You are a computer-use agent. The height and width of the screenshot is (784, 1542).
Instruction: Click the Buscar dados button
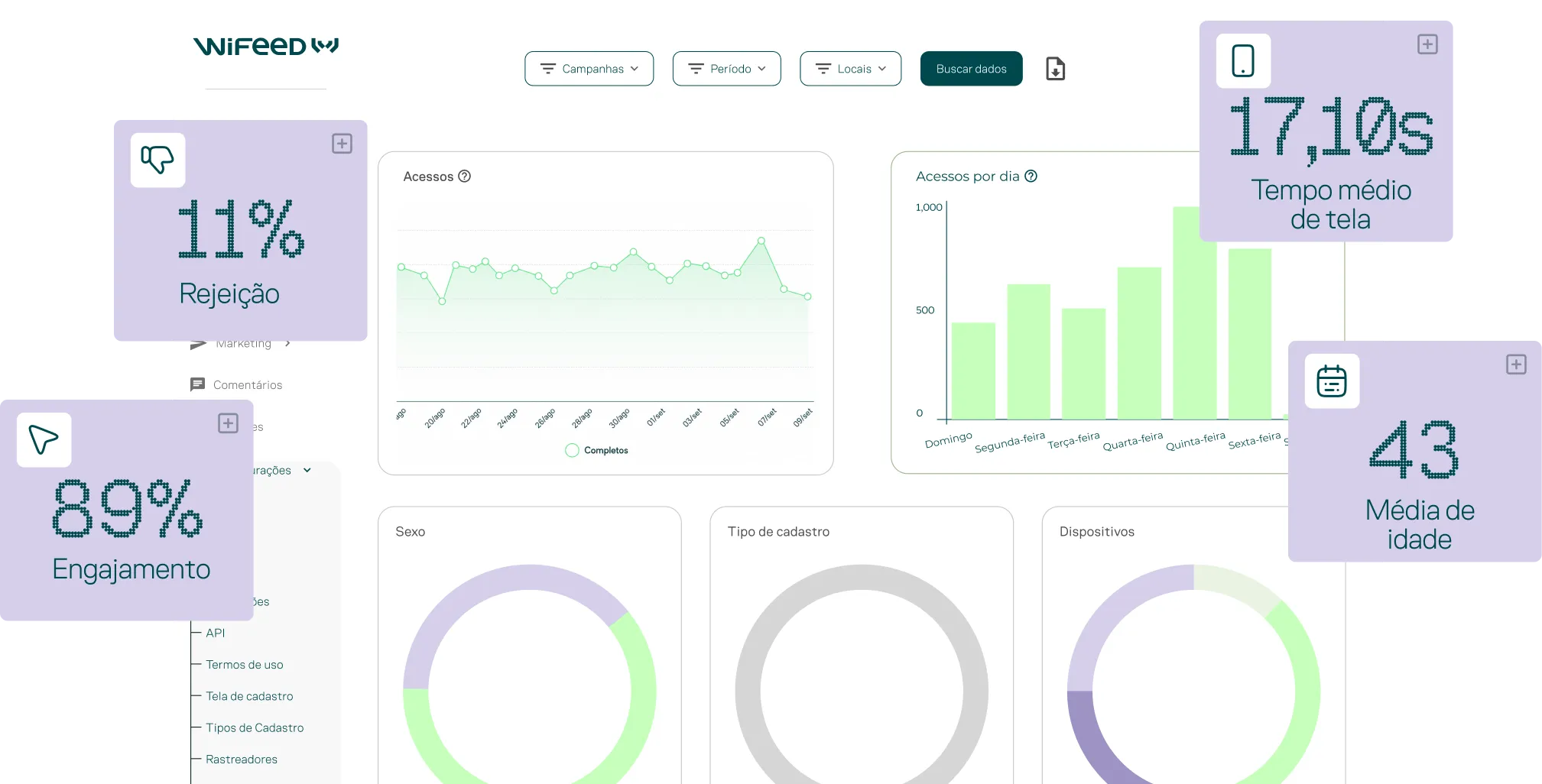(971, 69)
